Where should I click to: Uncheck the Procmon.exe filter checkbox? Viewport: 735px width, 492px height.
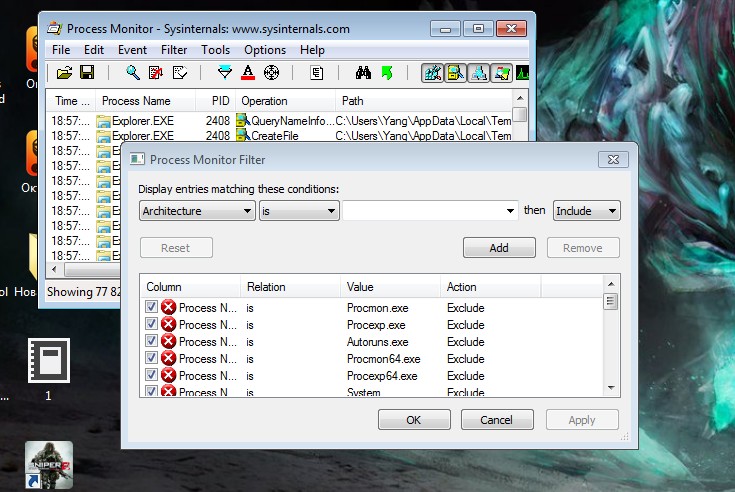coord(151,307)
